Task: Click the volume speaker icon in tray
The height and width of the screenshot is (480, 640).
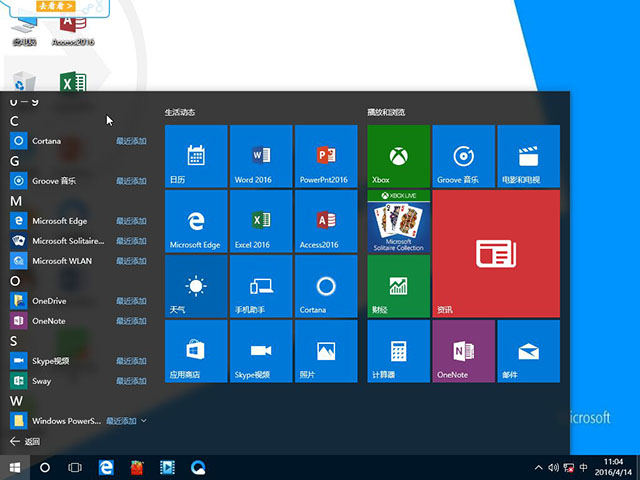Action: [x=552, y=467]
